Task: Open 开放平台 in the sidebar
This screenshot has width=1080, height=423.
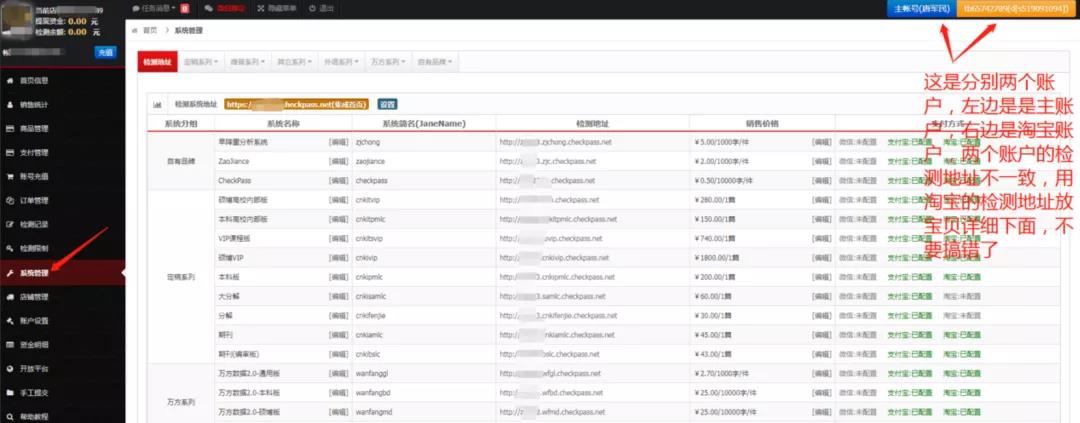Action: [x=62, y=369]
